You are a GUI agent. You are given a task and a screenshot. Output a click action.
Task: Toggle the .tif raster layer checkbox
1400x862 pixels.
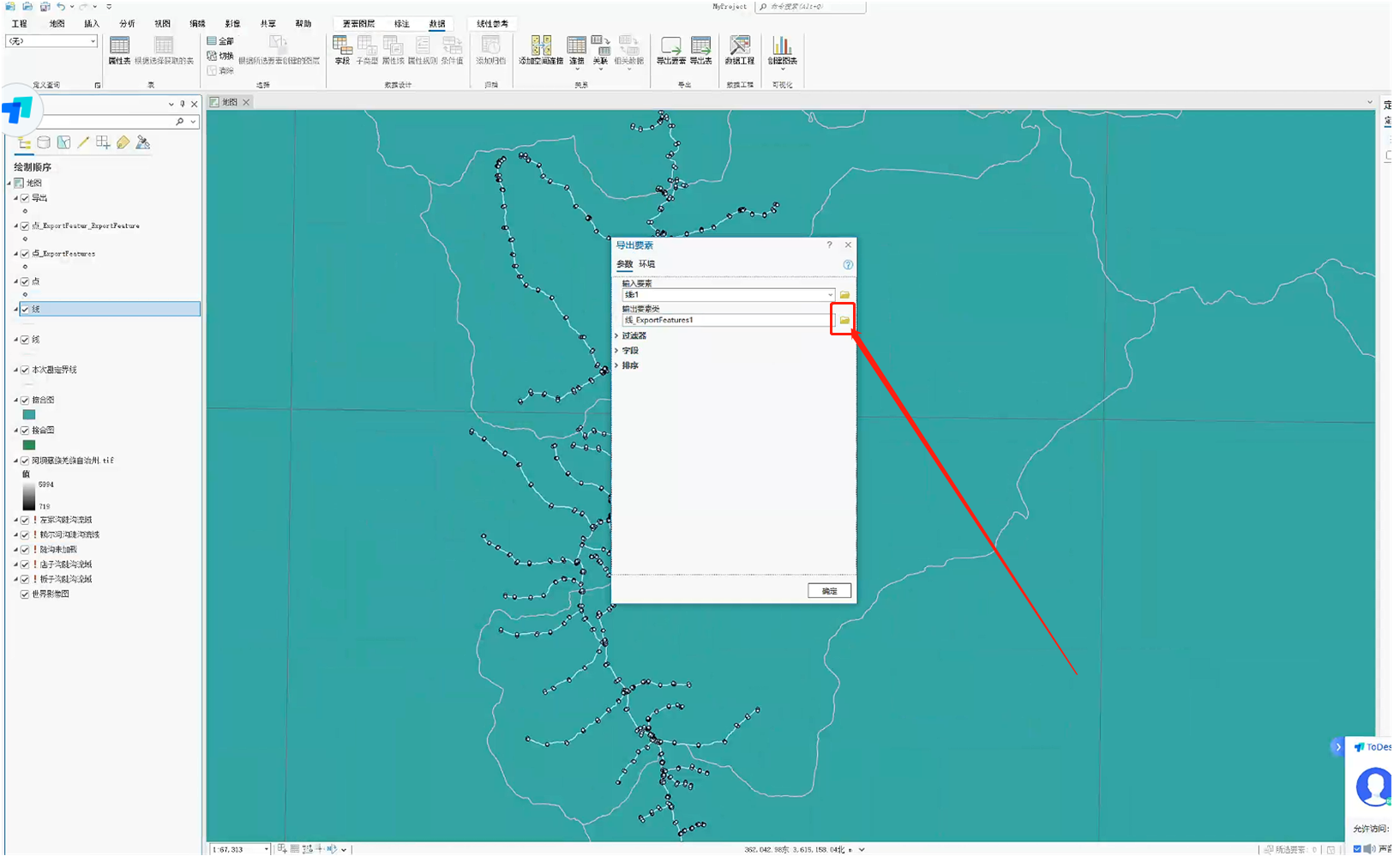tap(25, 461)
